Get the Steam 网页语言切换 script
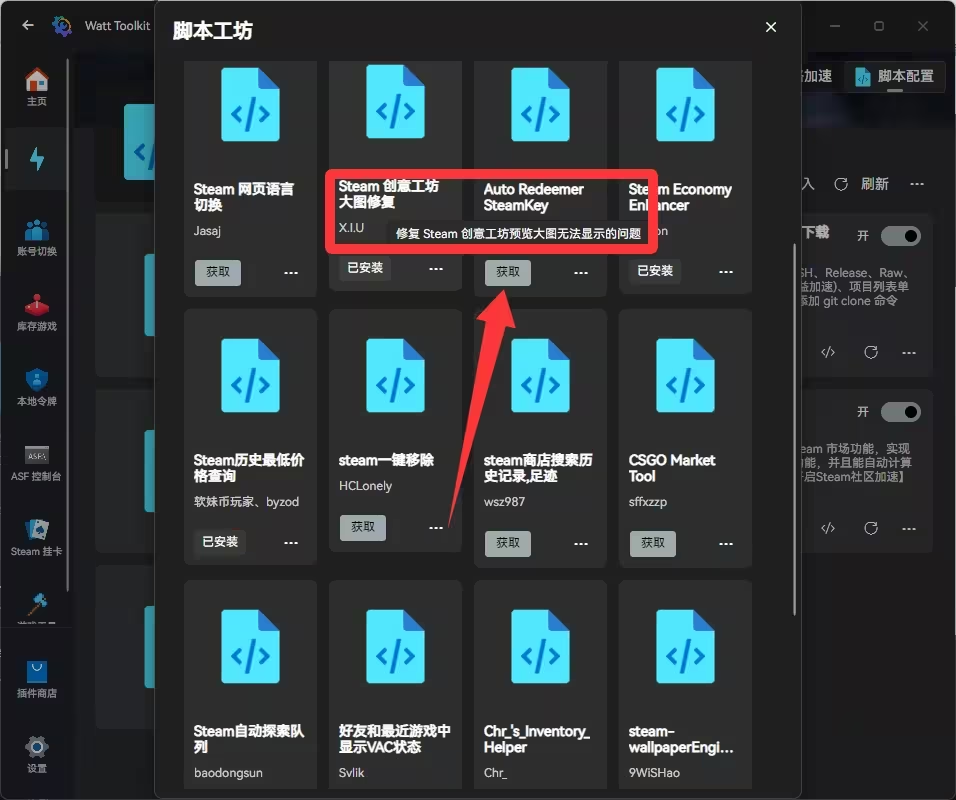Viewport: 956px width, 800px height. point(218,272)
